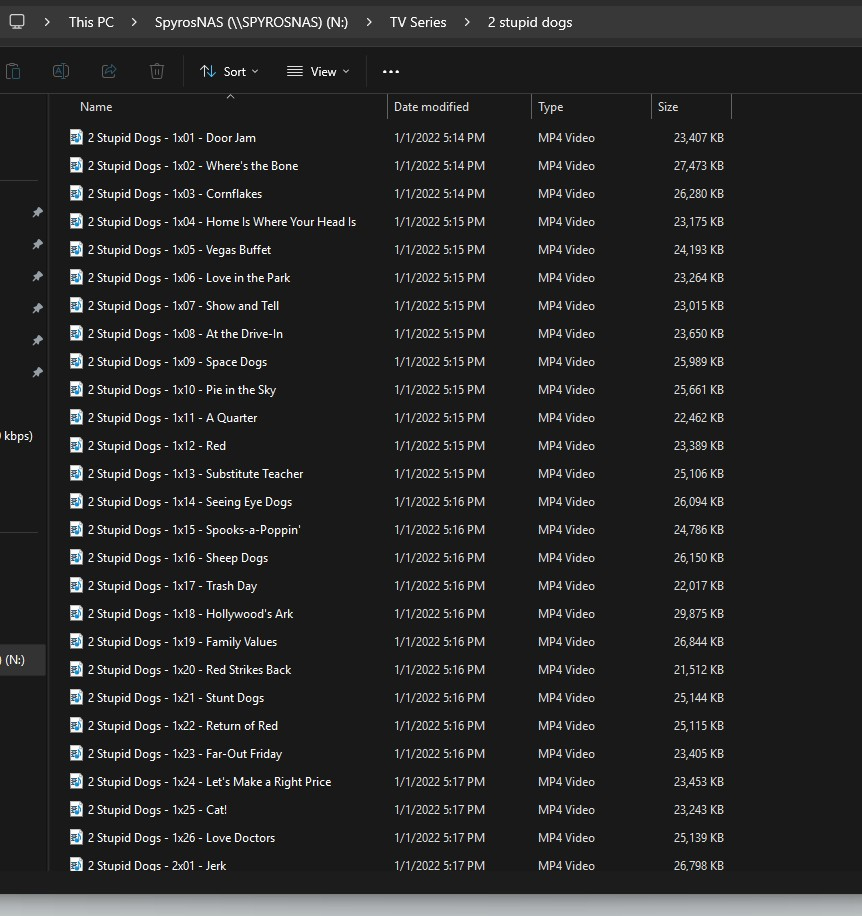Viewport: 862px width, 916px height.
Task: Expand the chevron after This PC breadcrumb
Action: pos(135,22)
